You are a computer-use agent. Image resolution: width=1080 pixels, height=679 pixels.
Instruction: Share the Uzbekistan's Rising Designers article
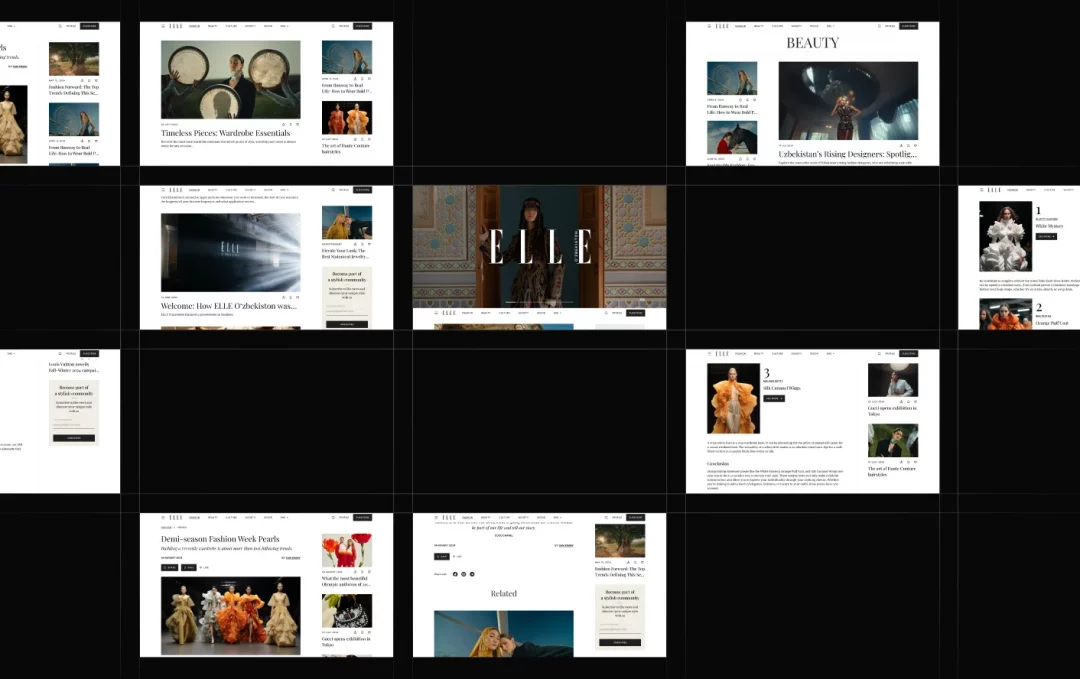tap(902, 145)
